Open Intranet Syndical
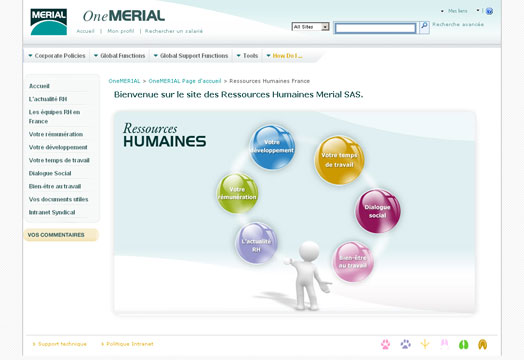The height and width of the screenshot is (360, 524). [52, 212]
